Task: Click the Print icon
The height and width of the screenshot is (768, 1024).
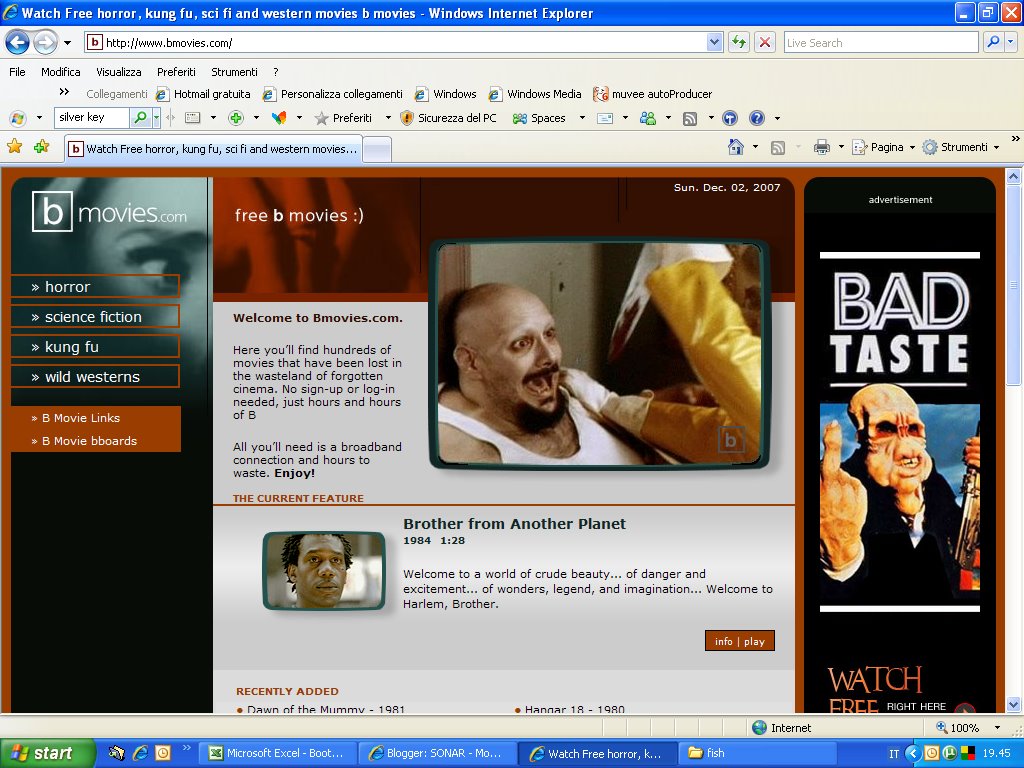Action: [822, 147]
